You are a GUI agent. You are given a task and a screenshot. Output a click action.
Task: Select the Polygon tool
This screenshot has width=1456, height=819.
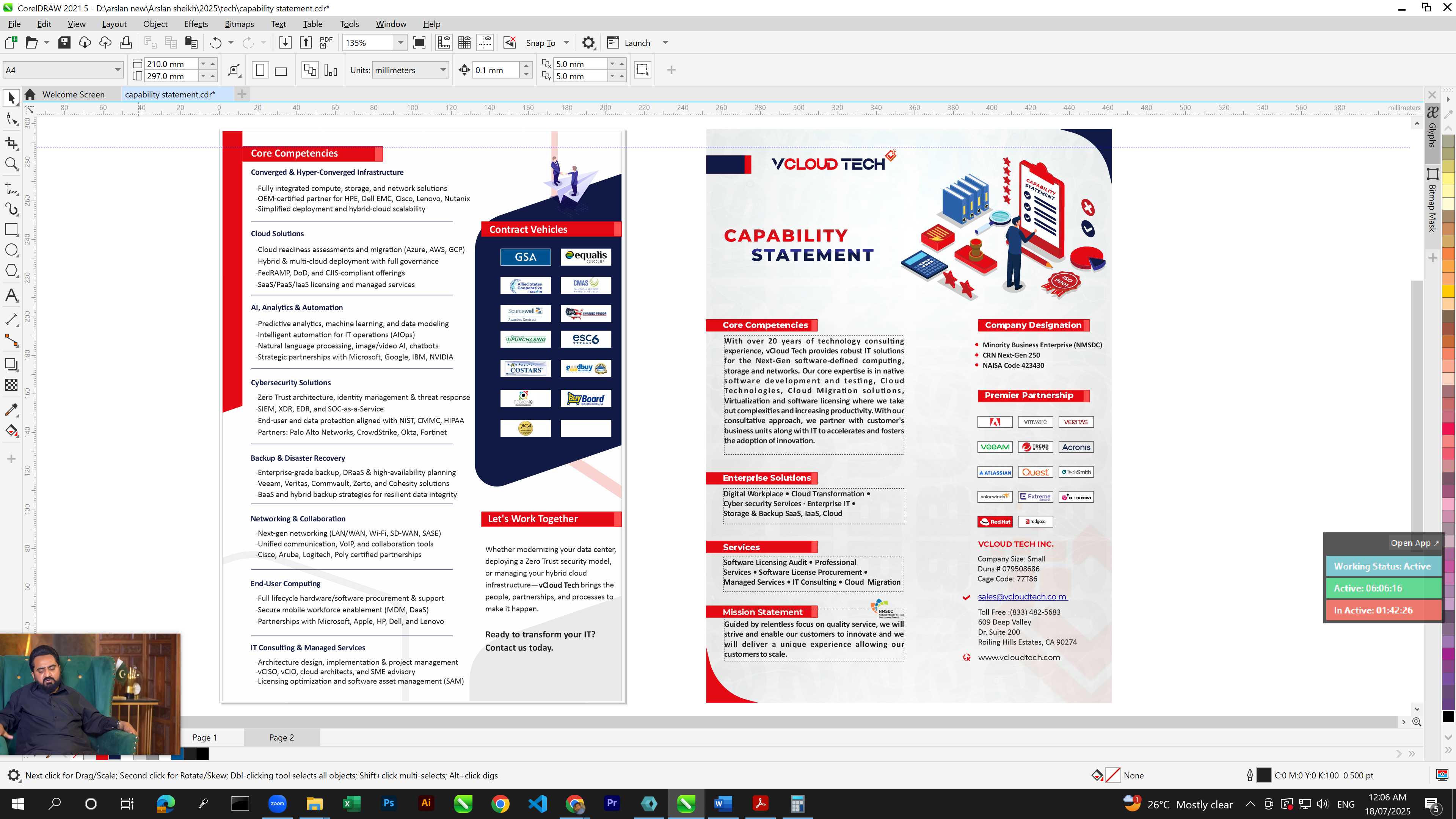click(11, 271)
